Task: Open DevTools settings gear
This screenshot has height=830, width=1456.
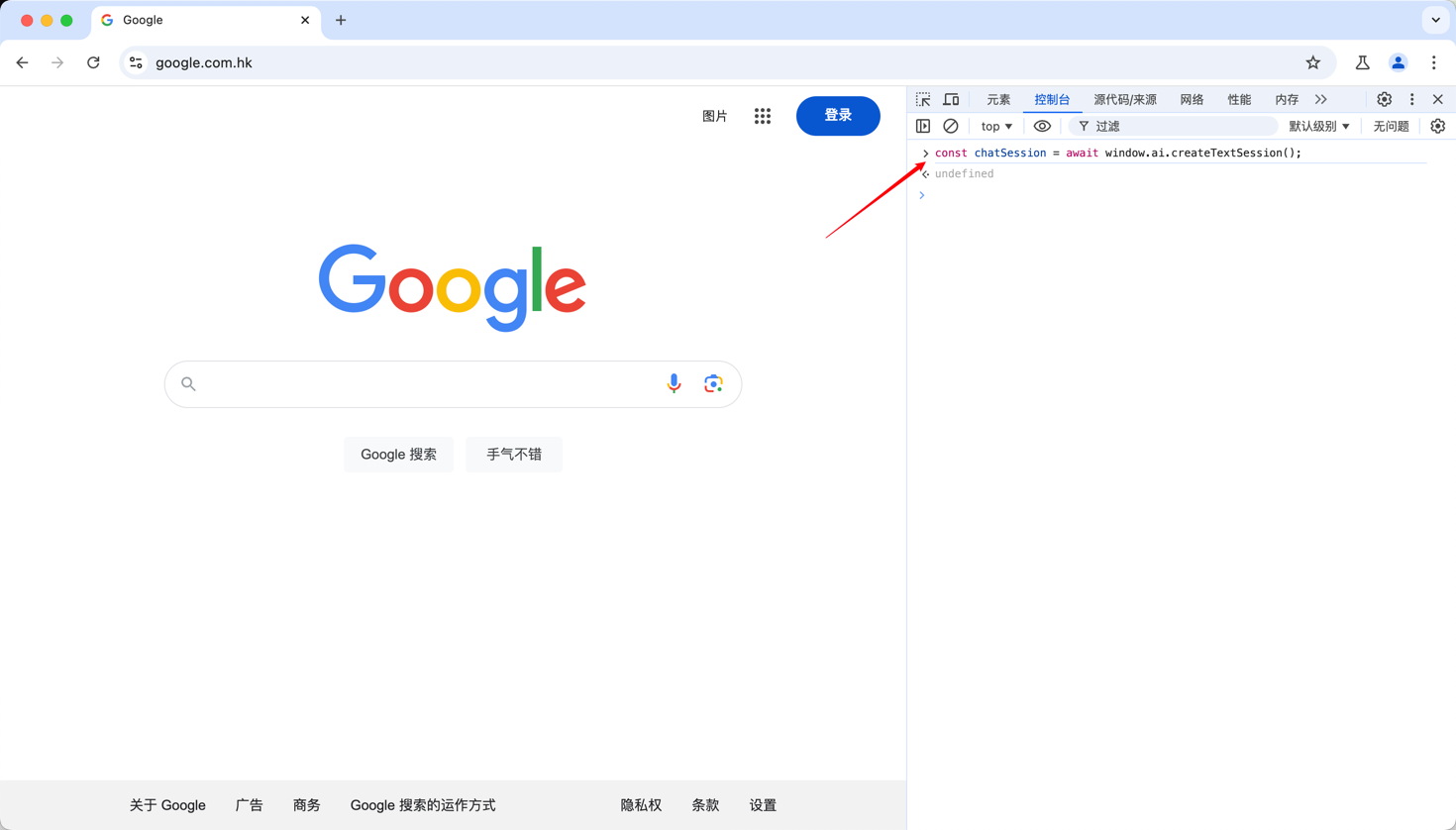Action: [x=1384, y=99]
